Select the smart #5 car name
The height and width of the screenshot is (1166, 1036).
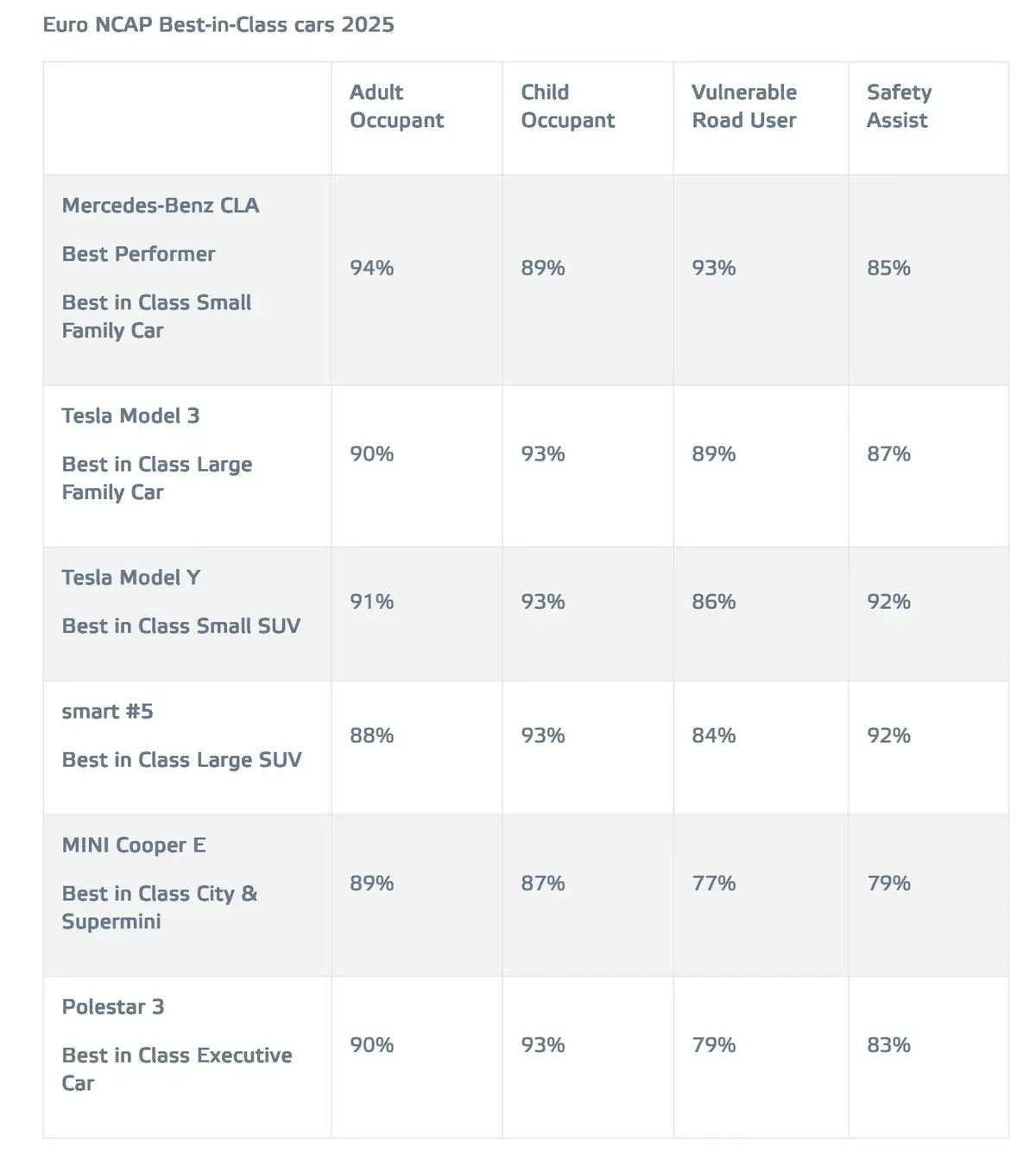coord(107,711)
